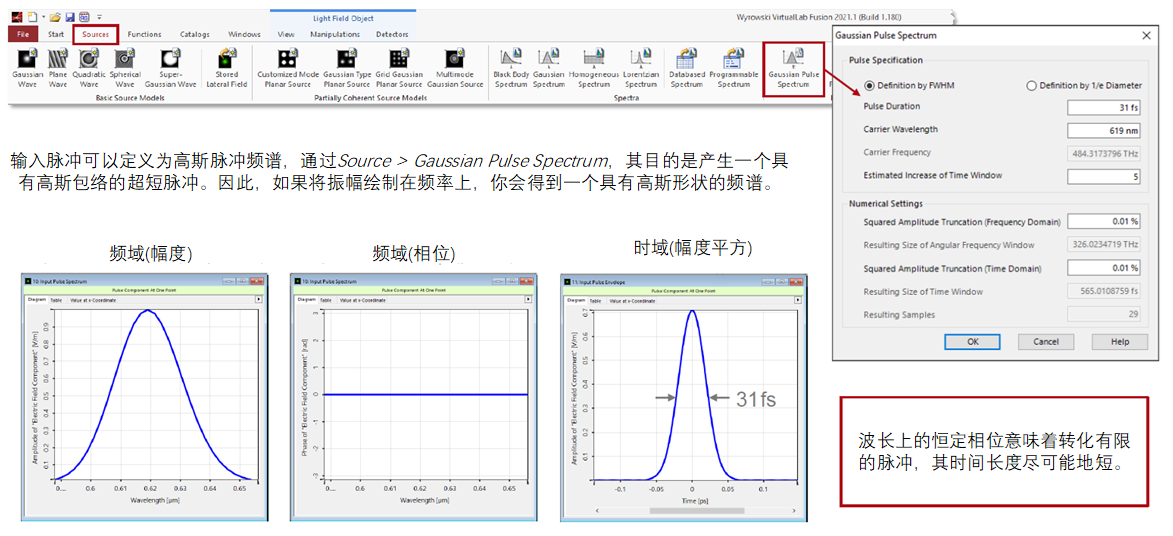Open the Catalogs ribbon tab

(x=195, y=34)
